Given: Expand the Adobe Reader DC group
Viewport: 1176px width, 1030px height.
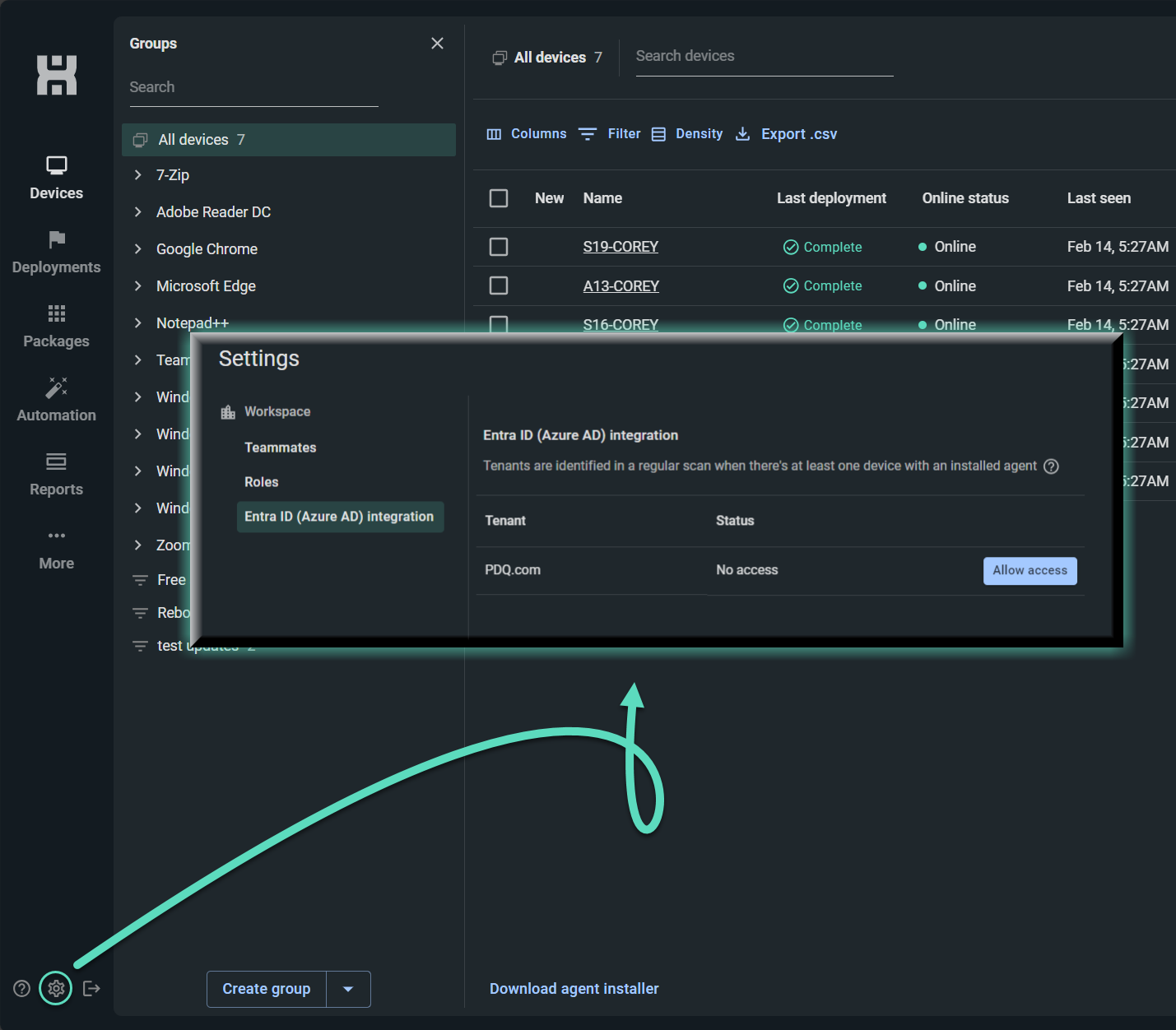Looking at the screenshot, I should (x=138, y=212).
